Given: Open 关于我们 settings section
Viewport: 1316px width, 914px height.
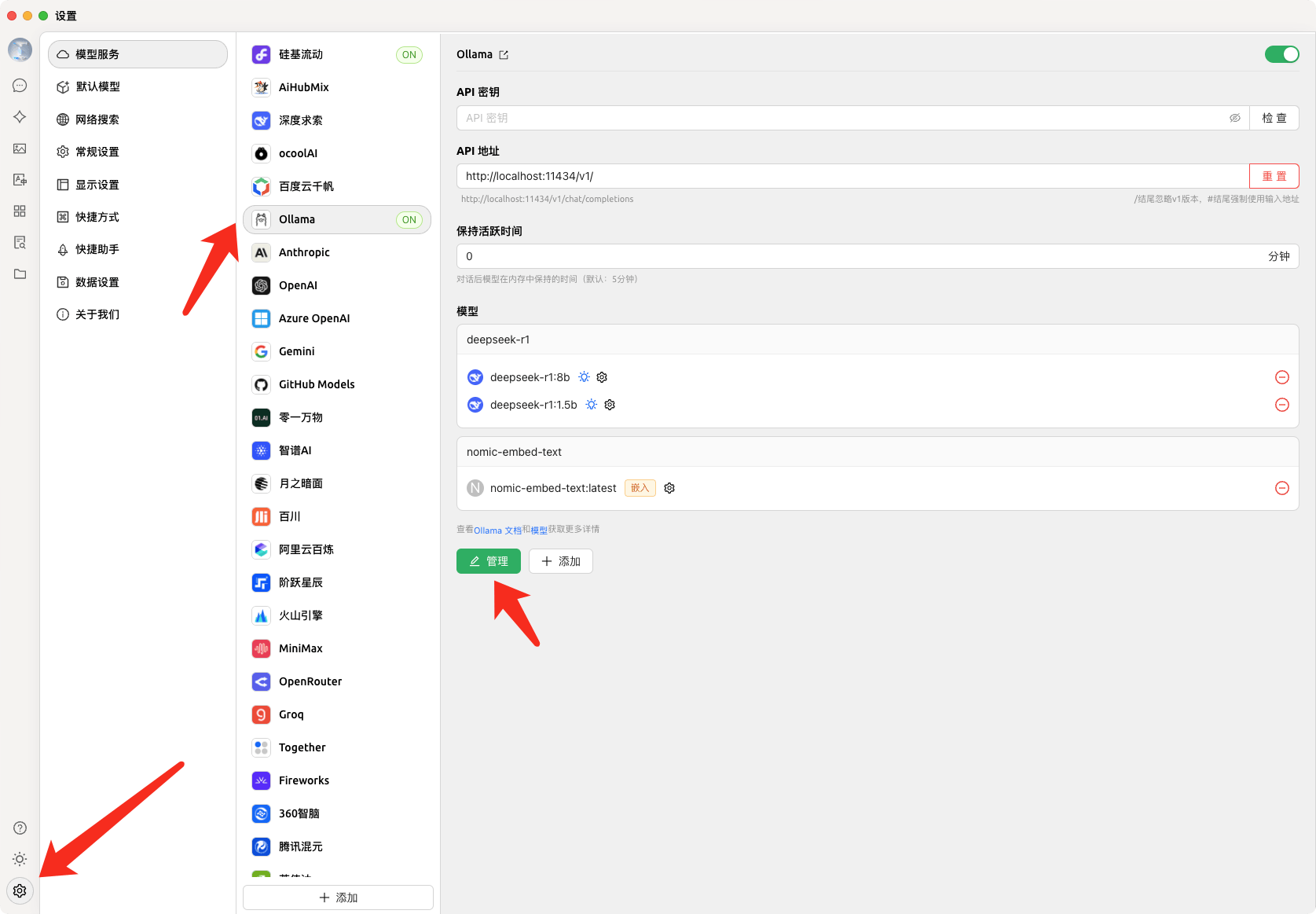Looking at the screenshot, I should pos(137,314).
